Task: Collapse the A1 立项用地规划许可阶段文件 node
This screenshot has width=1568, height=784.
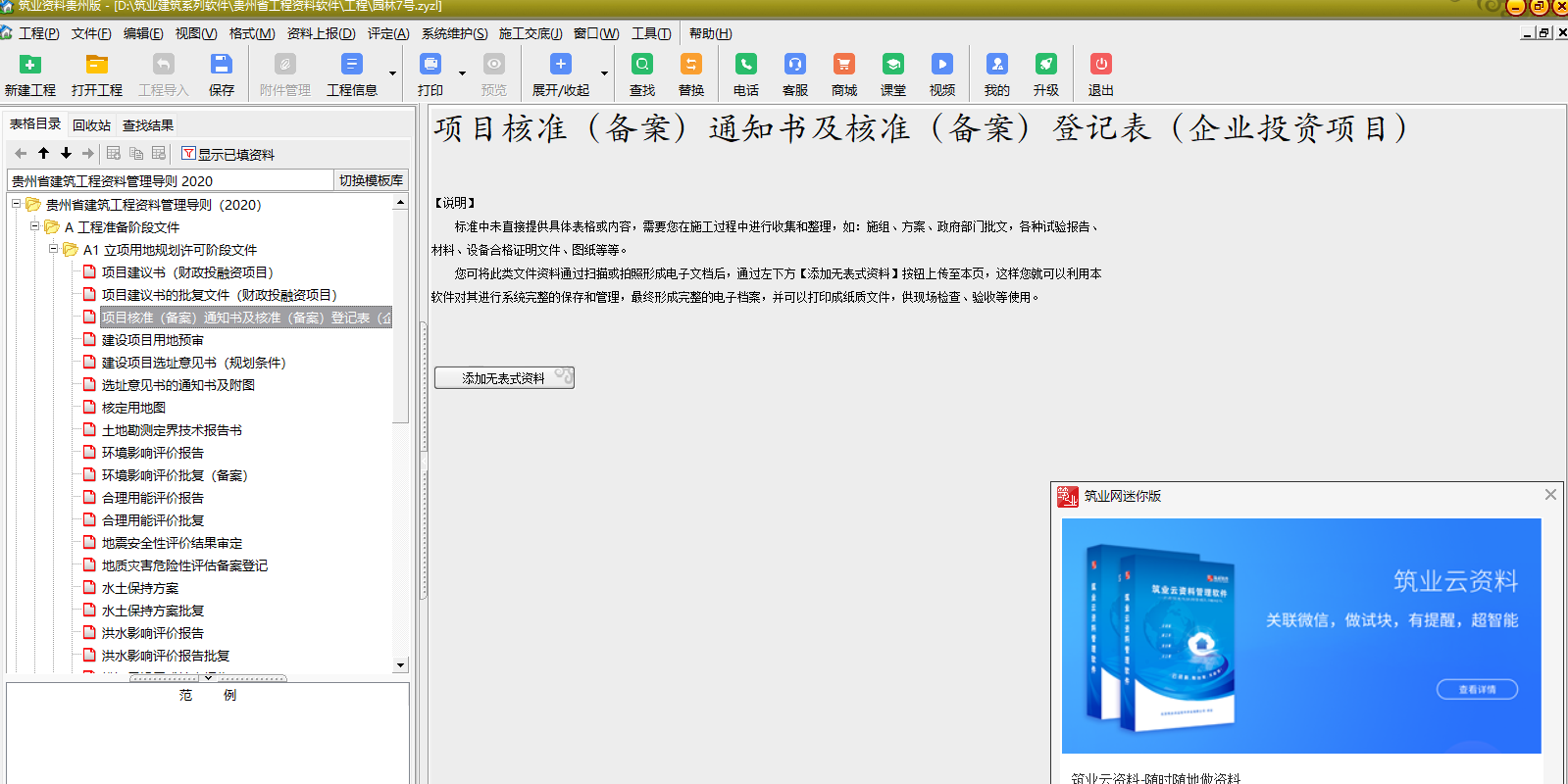Action: [x=54, y=249]
